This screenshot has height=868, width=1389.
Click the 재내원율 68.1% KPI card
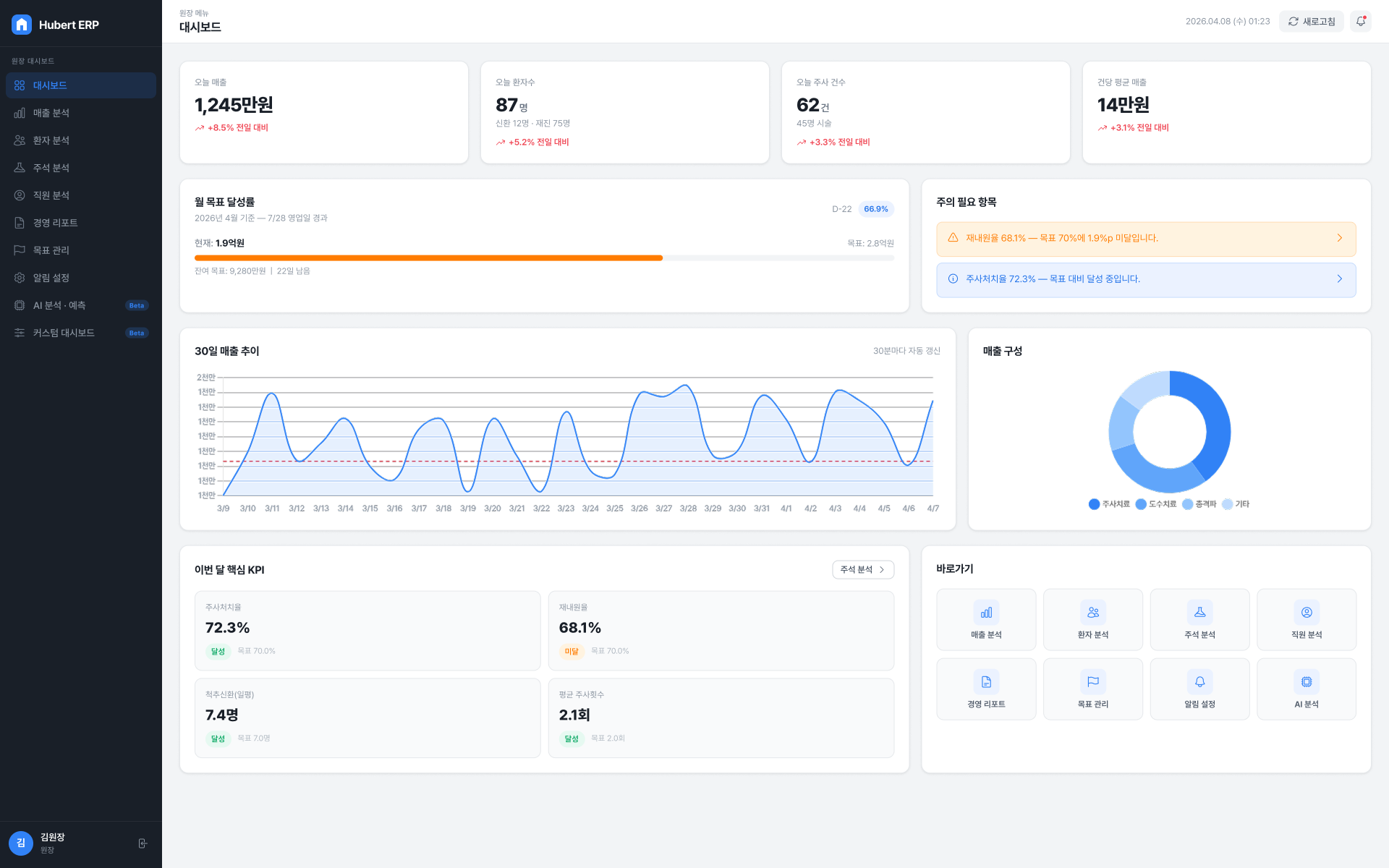pyautogui.click(x=721, y=631)
